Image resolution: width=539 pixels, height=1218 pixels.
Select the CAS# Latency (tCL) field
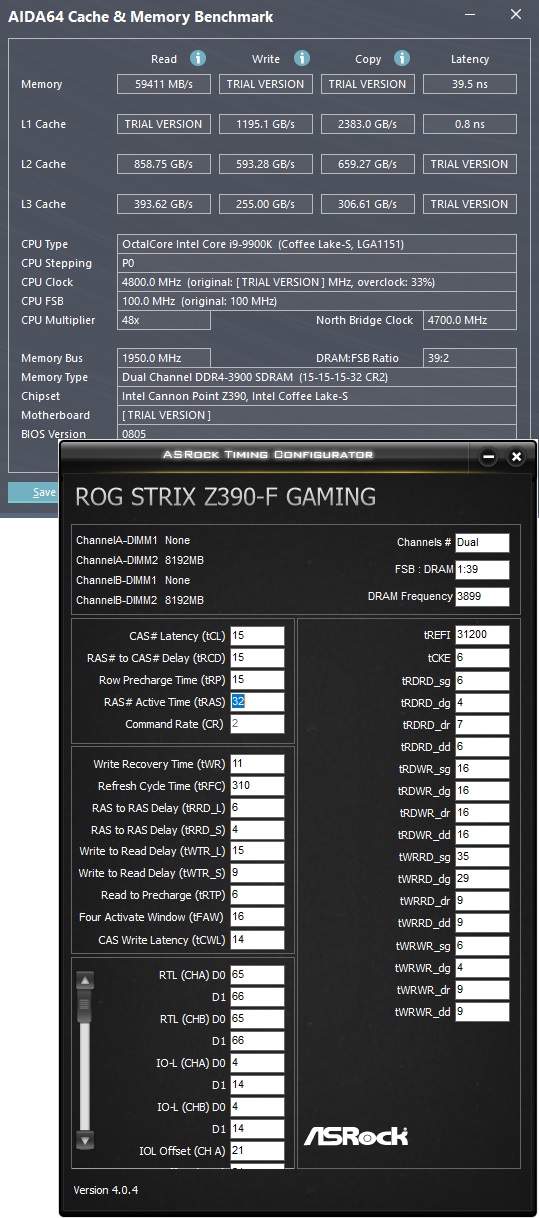click(x=257, y=636)
